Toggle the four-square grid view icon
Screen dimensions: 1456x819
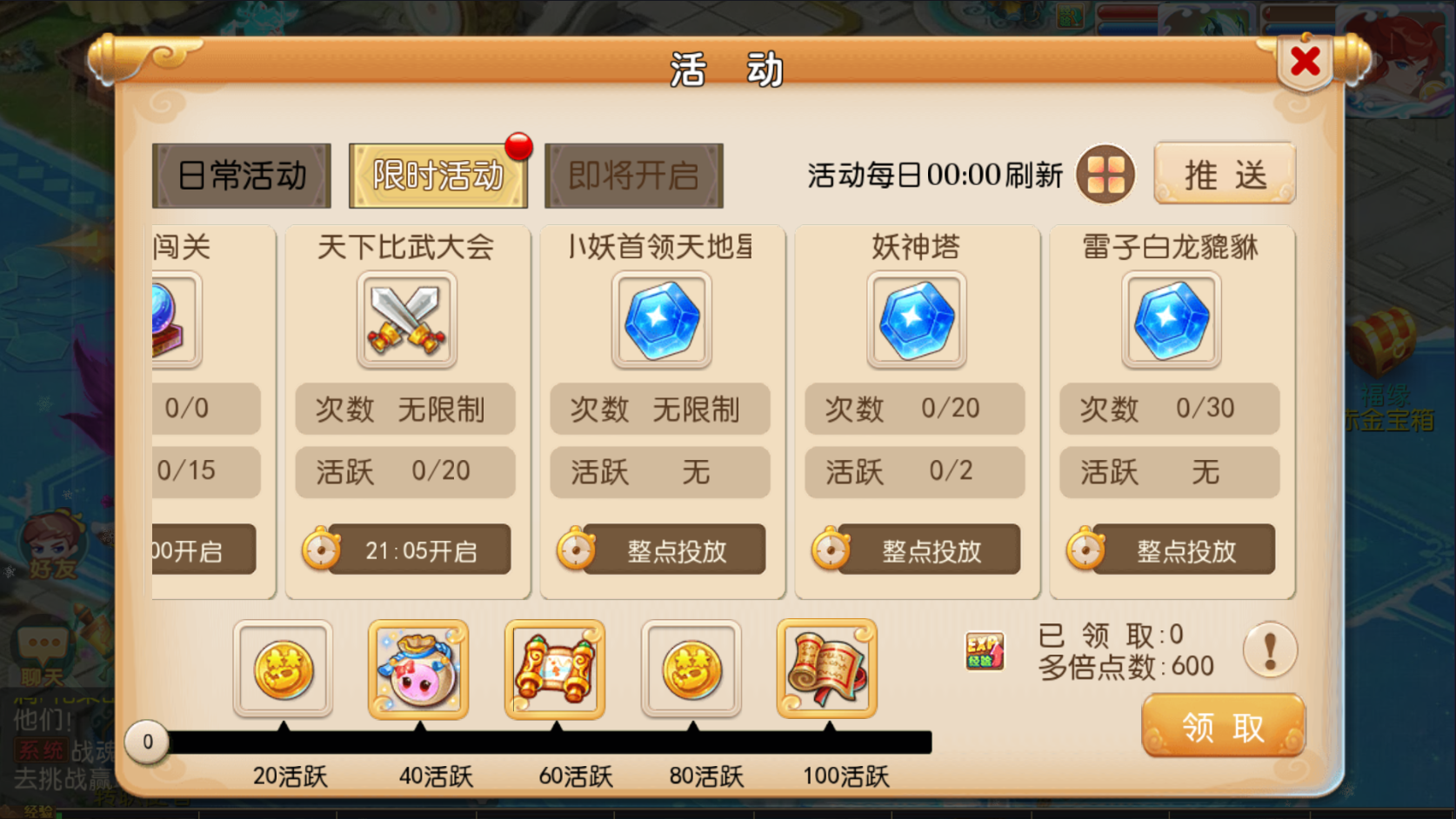[x=1105, y=175]
